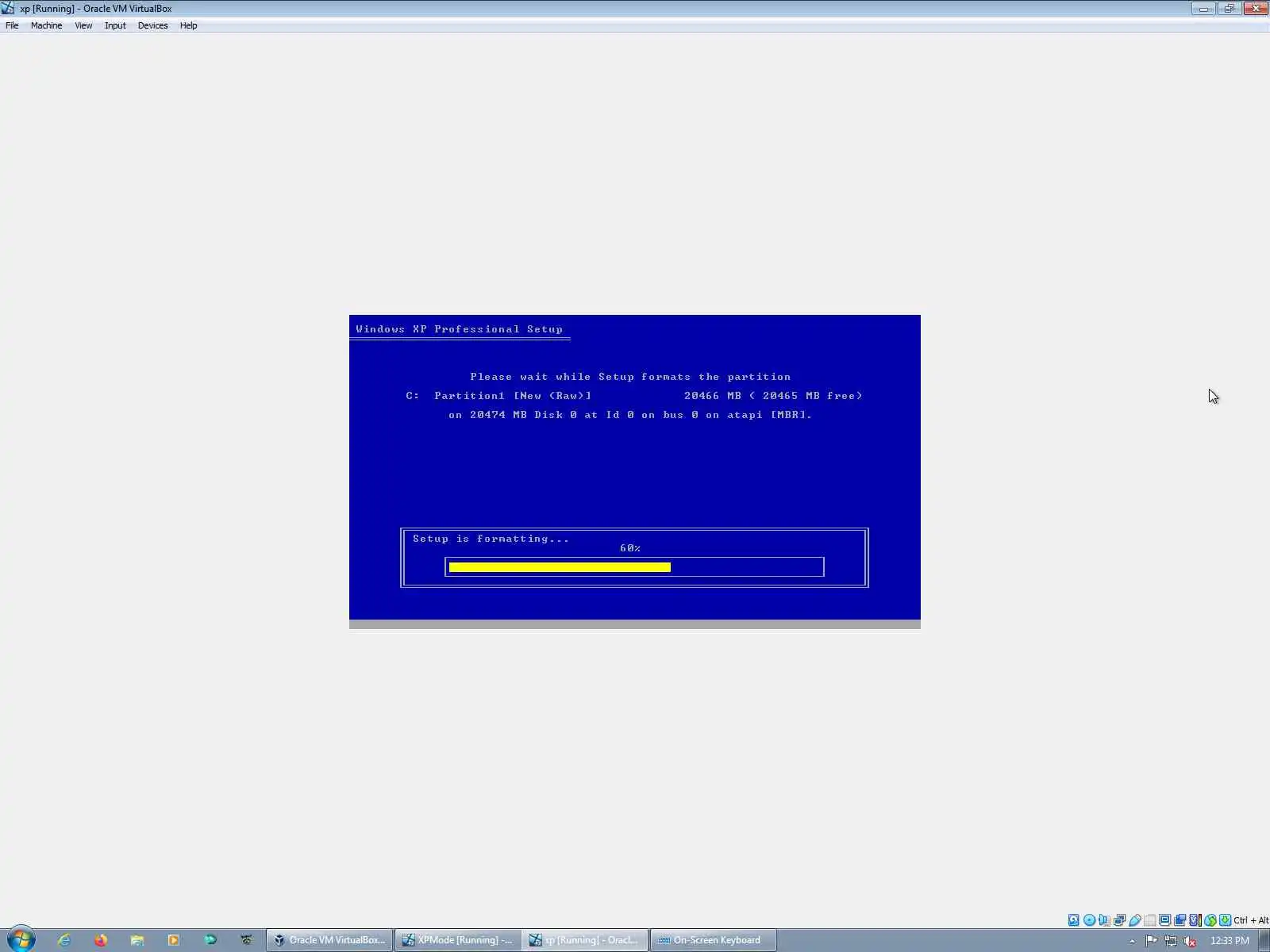Click the '20474 MB Disk 0' line

(x=630, y=415)
